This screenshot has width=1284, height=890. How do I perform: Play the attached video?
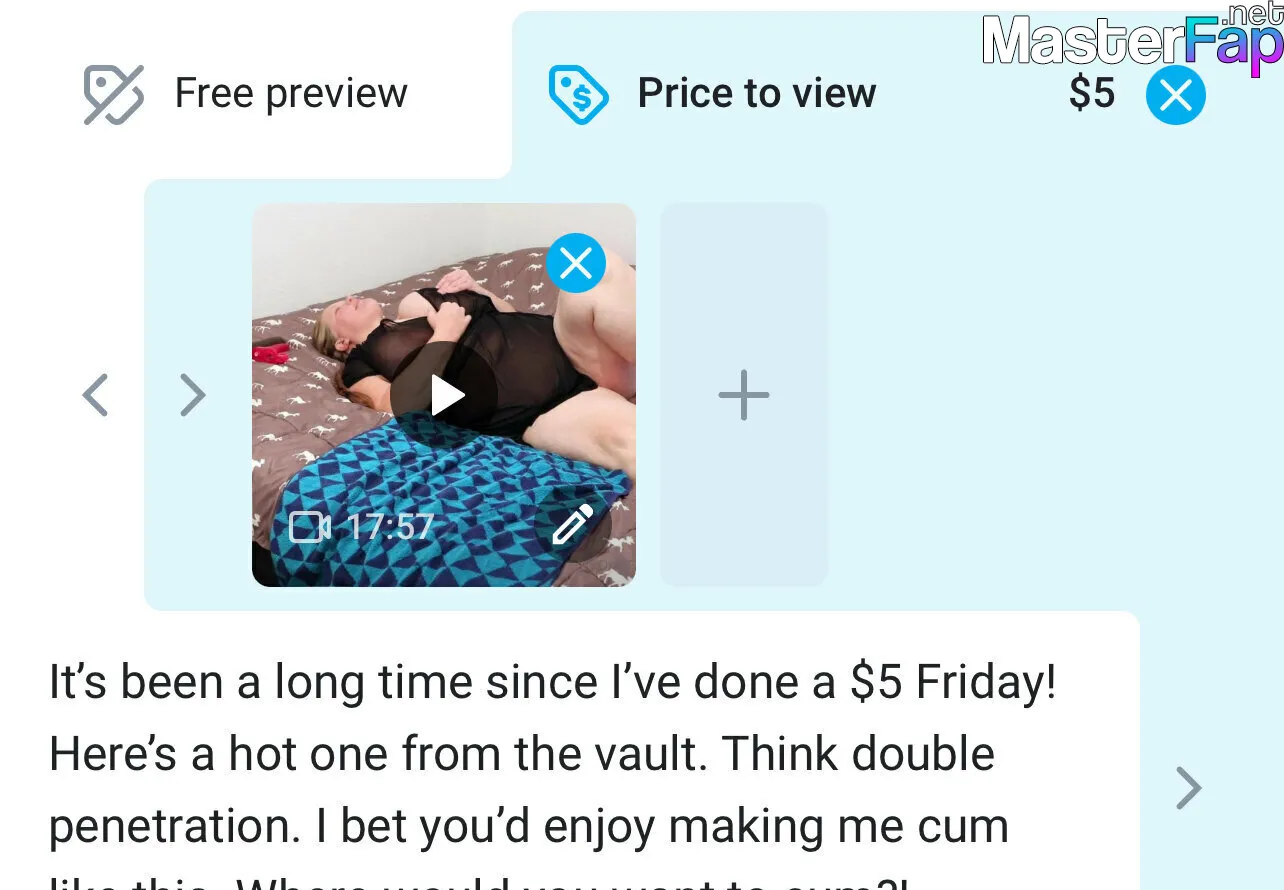click(x=445, y=396)
